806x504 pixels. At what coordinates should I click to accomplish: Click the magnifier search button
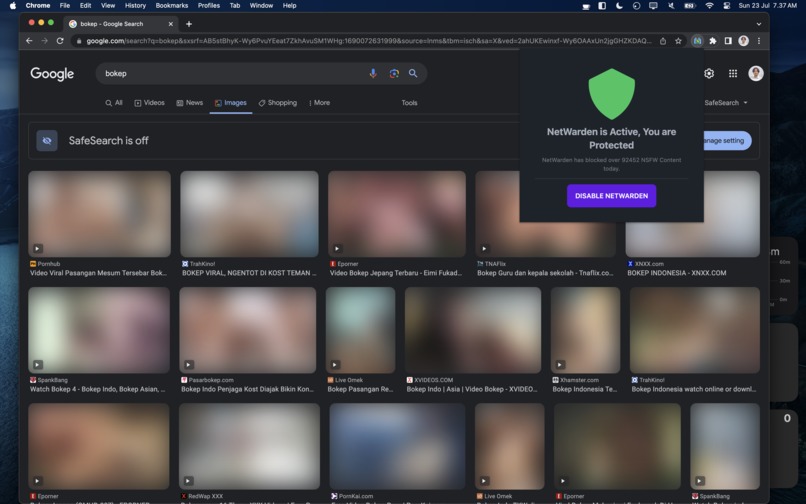coord(413,74)
